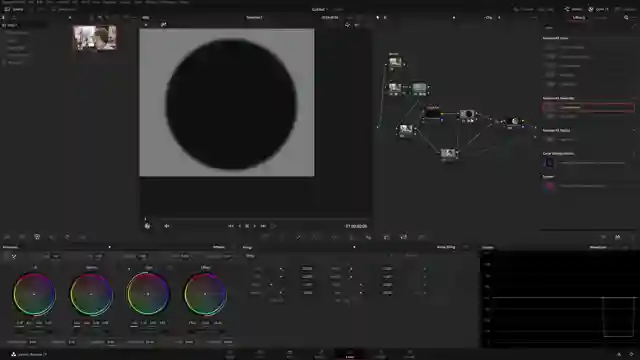Adjust the Lift color wheel
This screenshot has height=360, width=640.
point(34,294)
